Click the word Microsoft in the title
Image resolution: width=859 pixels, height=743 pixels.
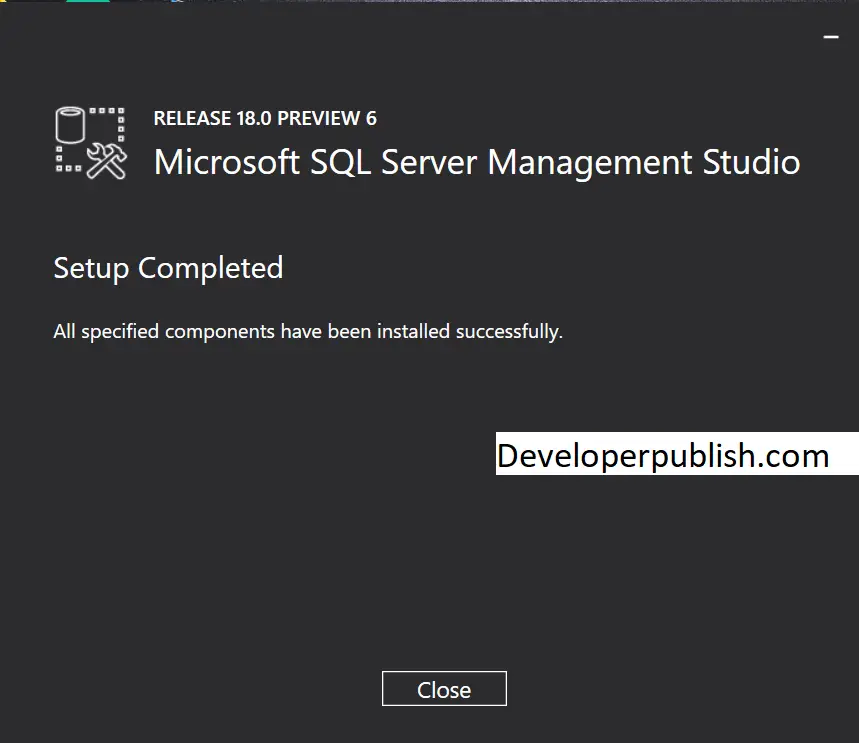(227, 162)
